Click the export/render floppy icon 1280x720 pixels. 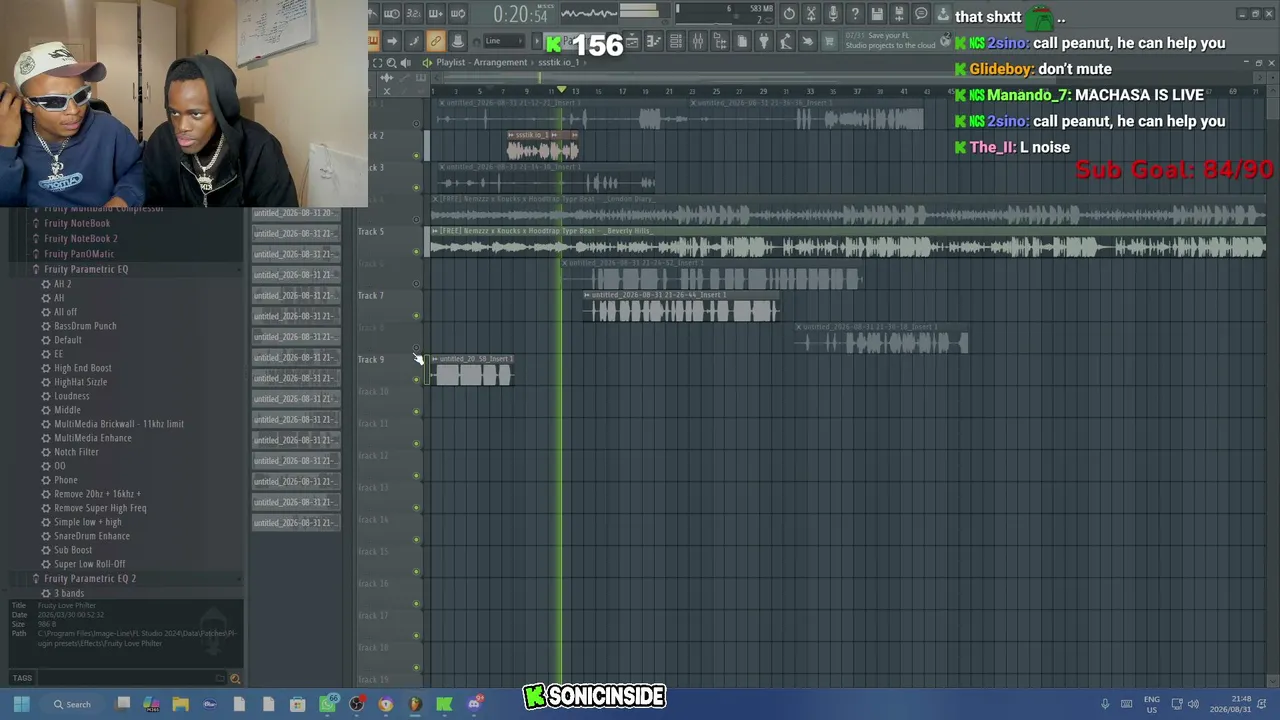click(899, 14)
